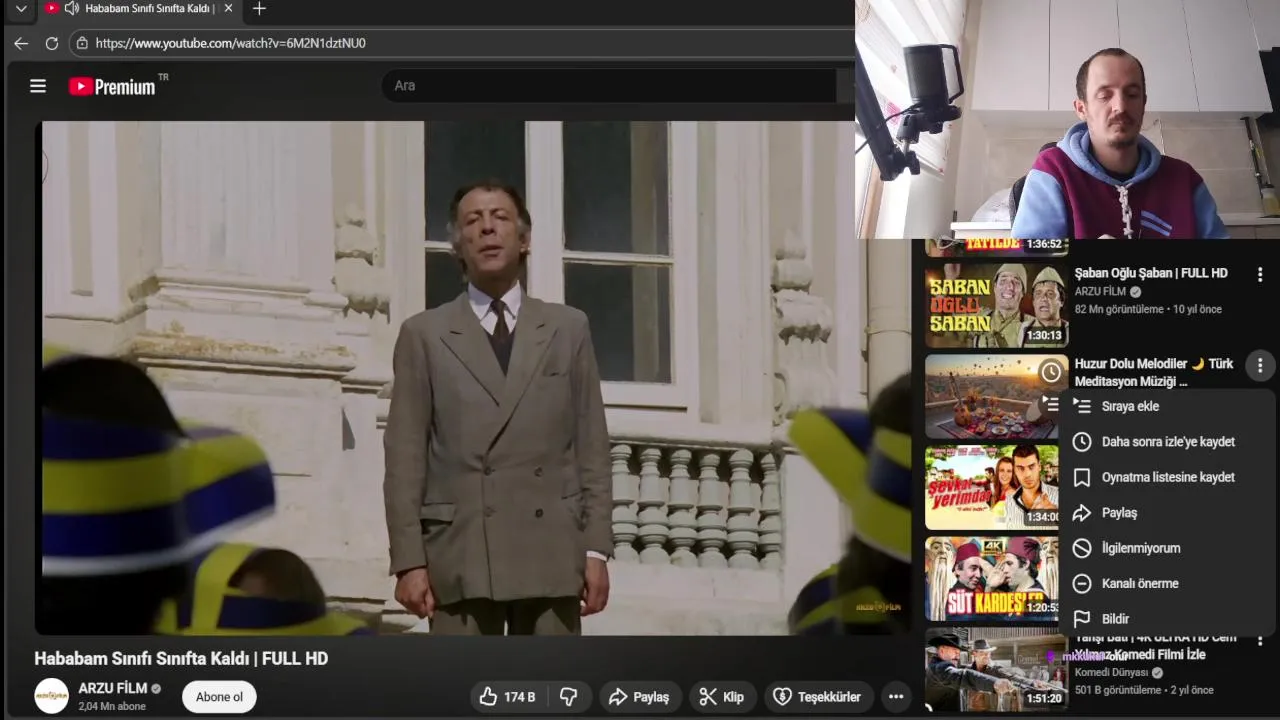This screenshot has width=1280, height=720.
Task: Click 501 B görüntüleme text
Action: 1118,690
